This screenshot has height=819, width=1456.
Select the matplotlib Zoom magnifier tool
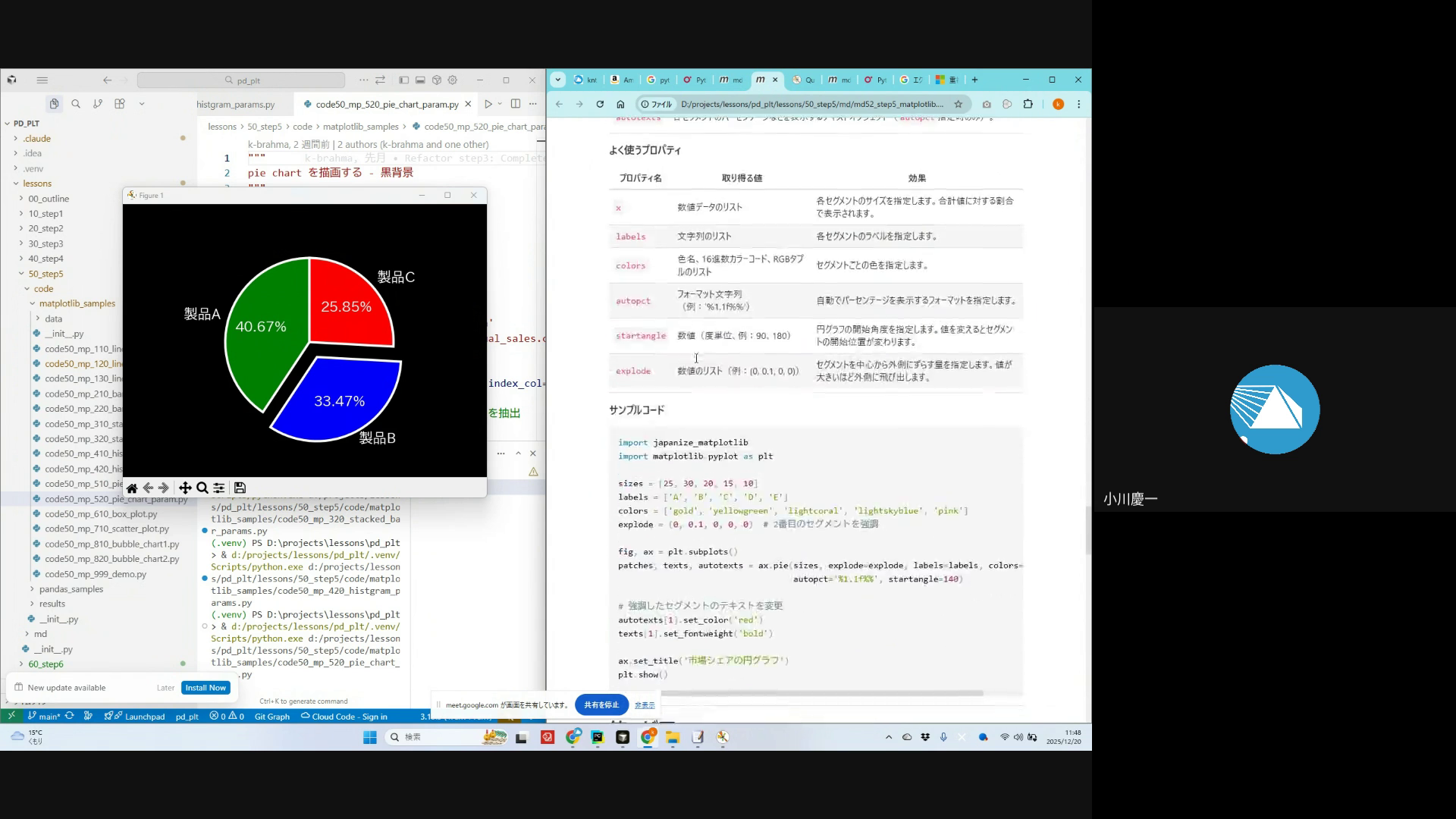202,488
